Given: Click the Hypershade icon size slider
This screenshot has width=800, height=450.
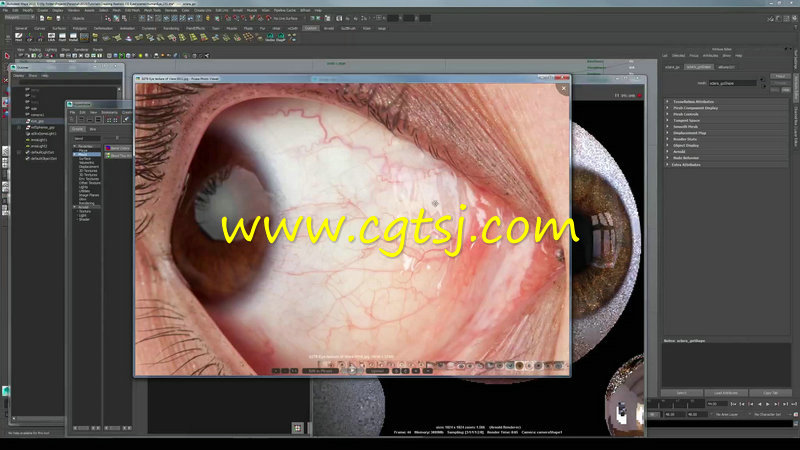Looking at the screenshot, I should (117, 138).
